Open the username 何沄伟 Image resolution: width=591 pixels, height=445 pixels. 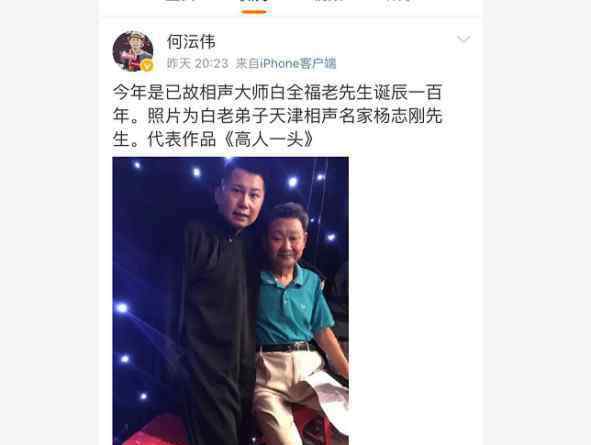click(191, 41)
